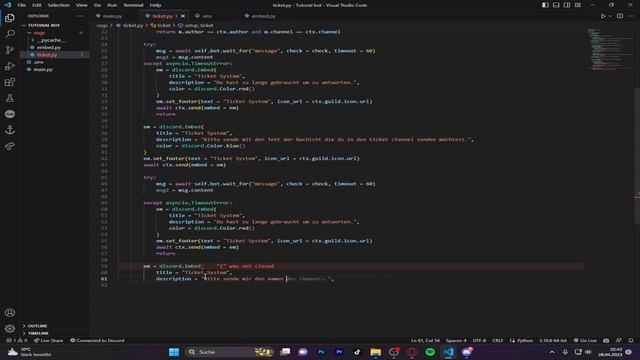Open the Edit menu
This screenshot has width=640, height=360.
pos(37,5)
